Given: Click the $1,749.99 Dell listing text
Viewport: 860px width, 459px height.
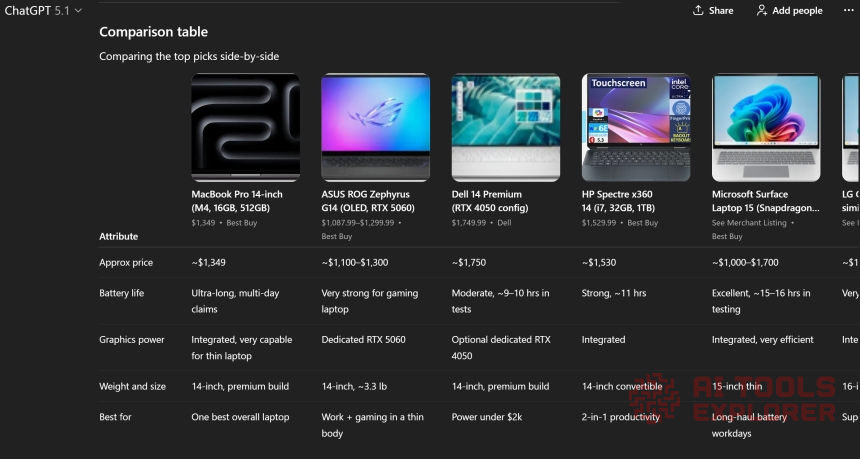Looking at the screenshot, I should point(482,223).
